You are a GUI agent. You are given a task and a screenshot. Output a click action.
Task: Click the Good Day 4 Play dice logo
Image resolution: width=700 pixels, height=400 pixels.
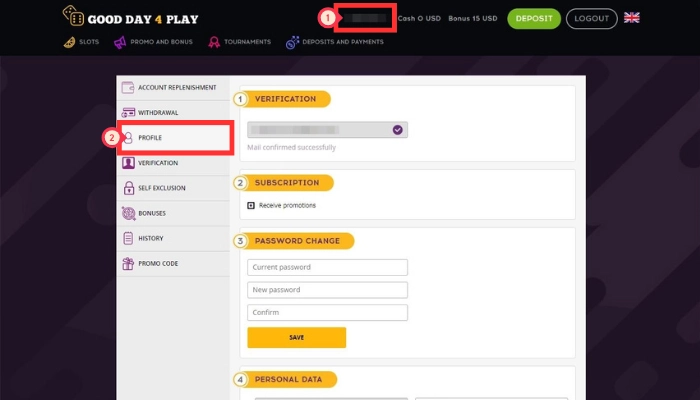(x=74, y=17)
